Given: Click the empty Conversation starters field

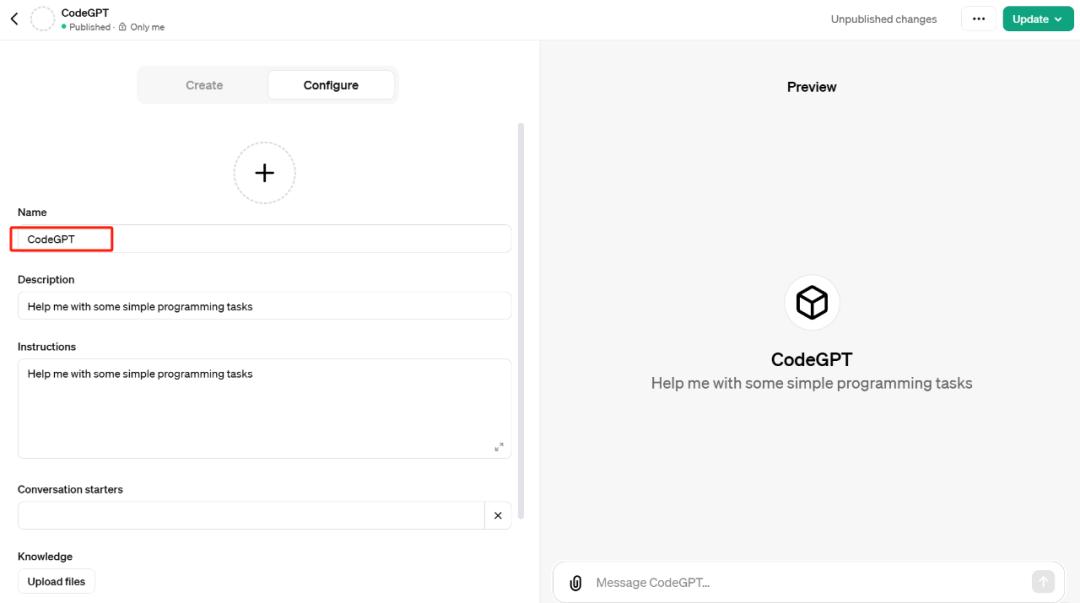Looking at the screenshot, I should [250, 516].
